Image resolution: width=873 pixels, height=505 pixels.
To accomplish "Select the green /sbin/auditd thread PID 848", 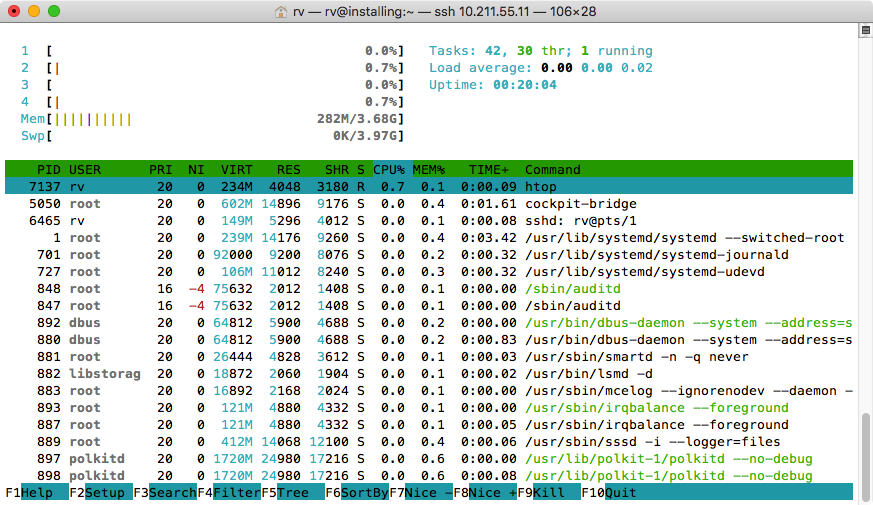I will [x=429, y=288].
